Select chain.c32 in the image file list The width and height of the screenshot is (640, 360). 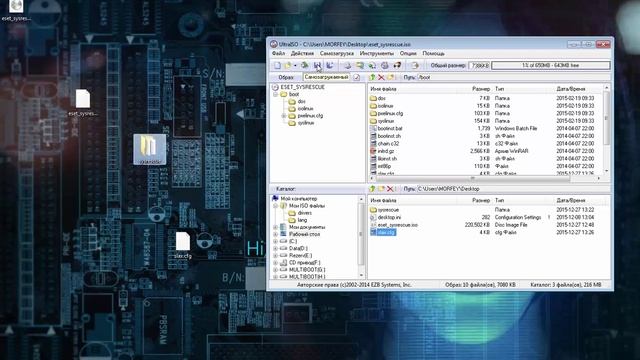(x=388, y=144)
